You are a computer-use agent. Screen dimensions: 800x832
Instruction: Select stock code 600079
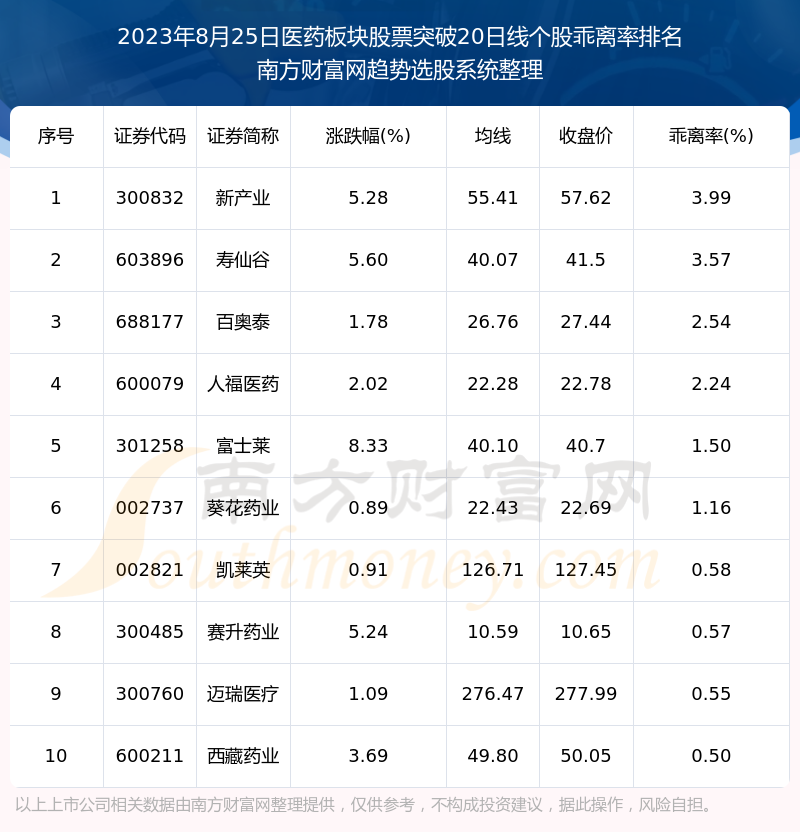(x=150, y=384)
